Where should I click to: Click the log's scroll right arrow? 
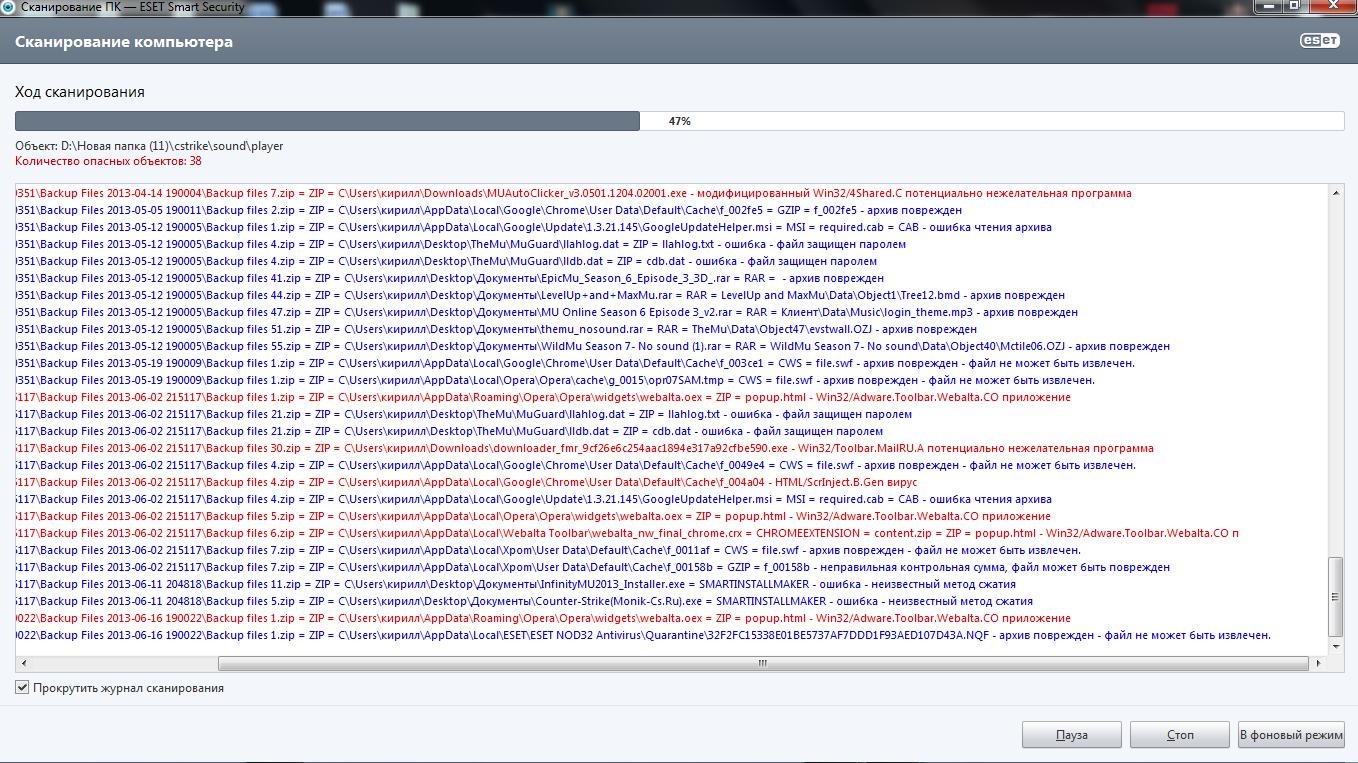tap(1318, 663)
